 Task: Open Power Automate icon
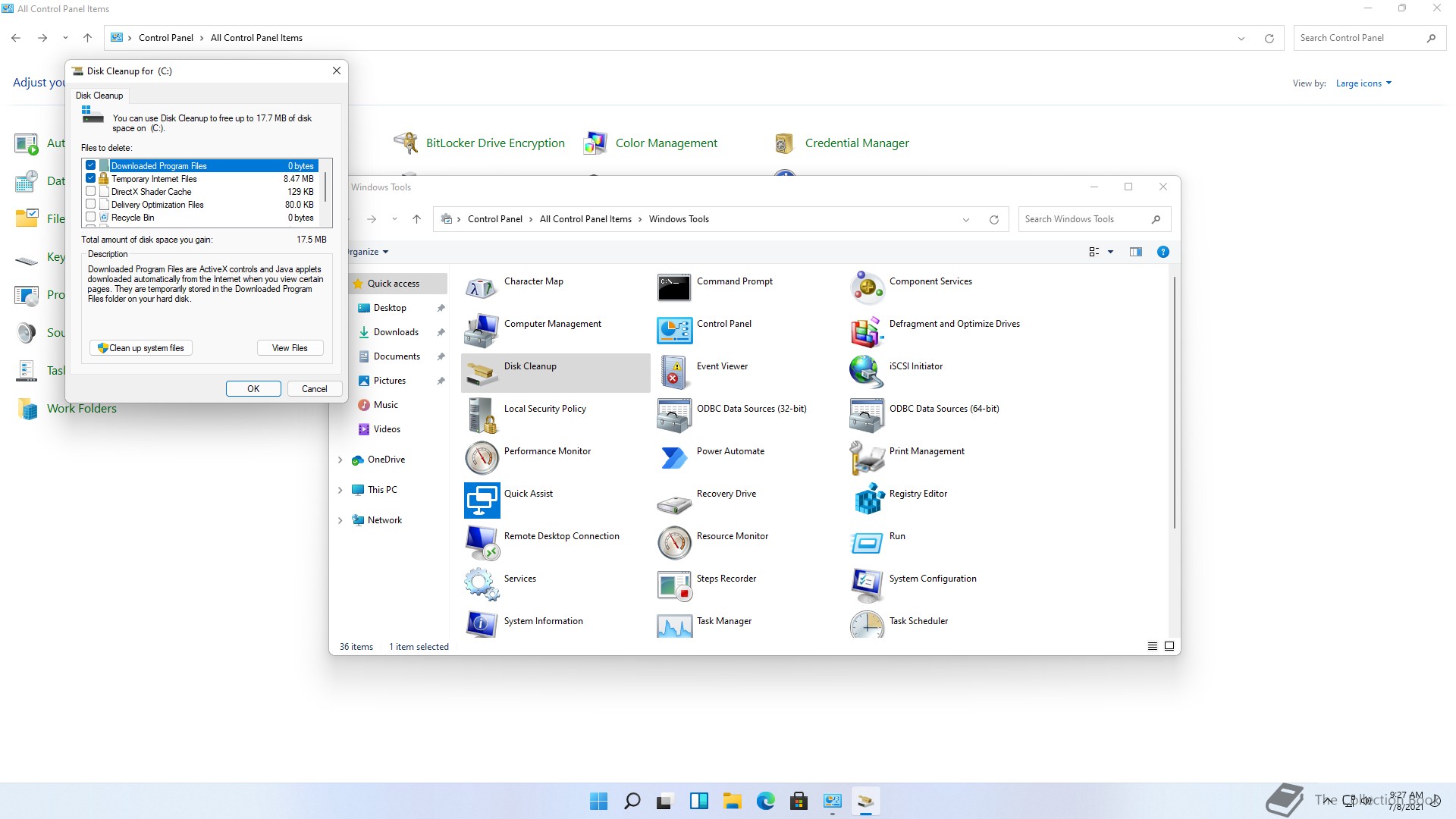click(674, 458)
